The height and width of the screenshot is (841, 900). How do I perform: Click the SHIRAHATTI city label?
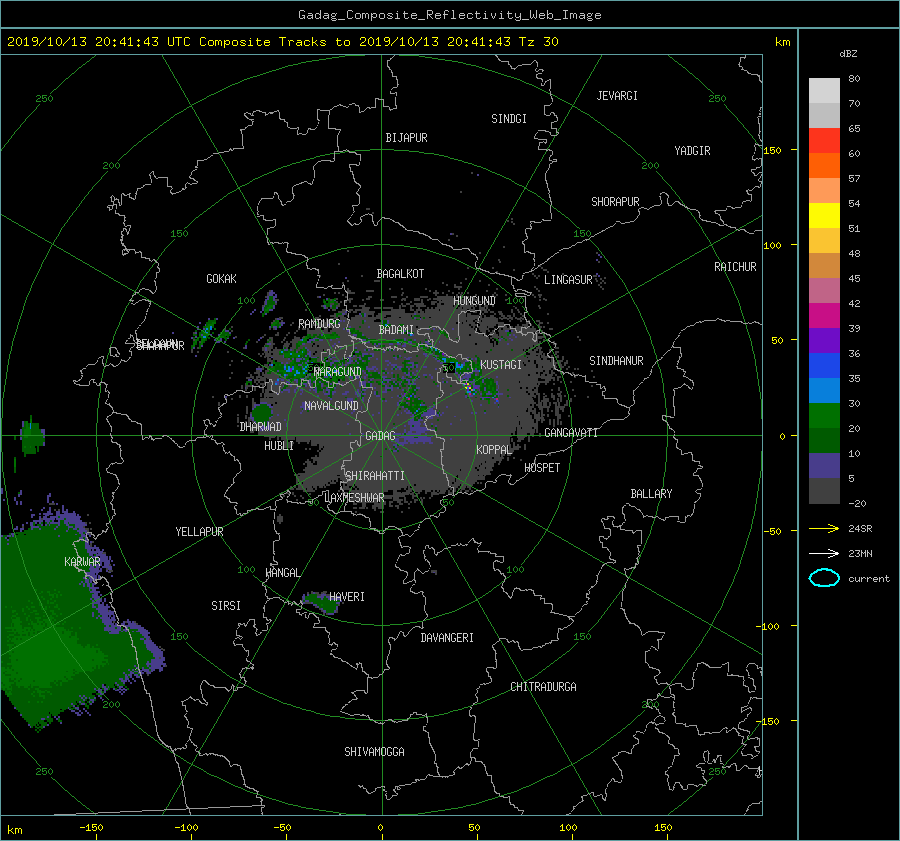pyautogui.click(x=375, y=475)
